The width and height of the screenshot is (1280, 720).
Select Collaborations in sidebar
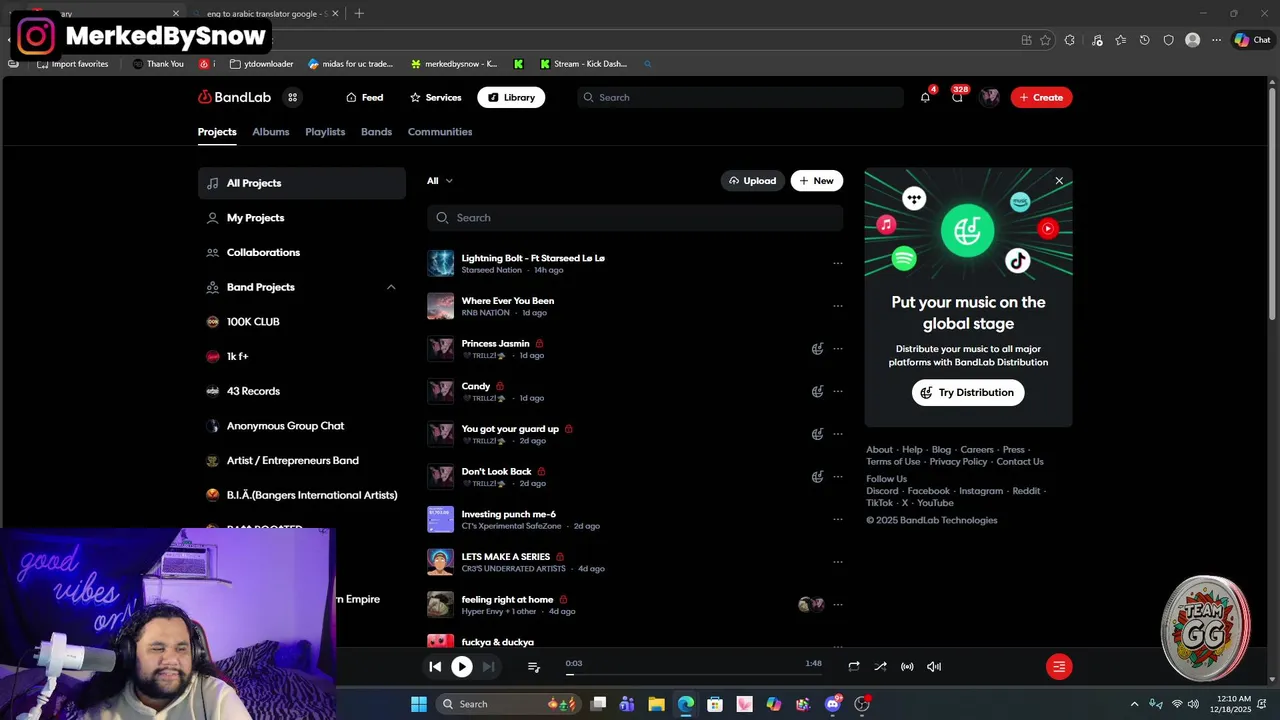[x=301, y=252]
